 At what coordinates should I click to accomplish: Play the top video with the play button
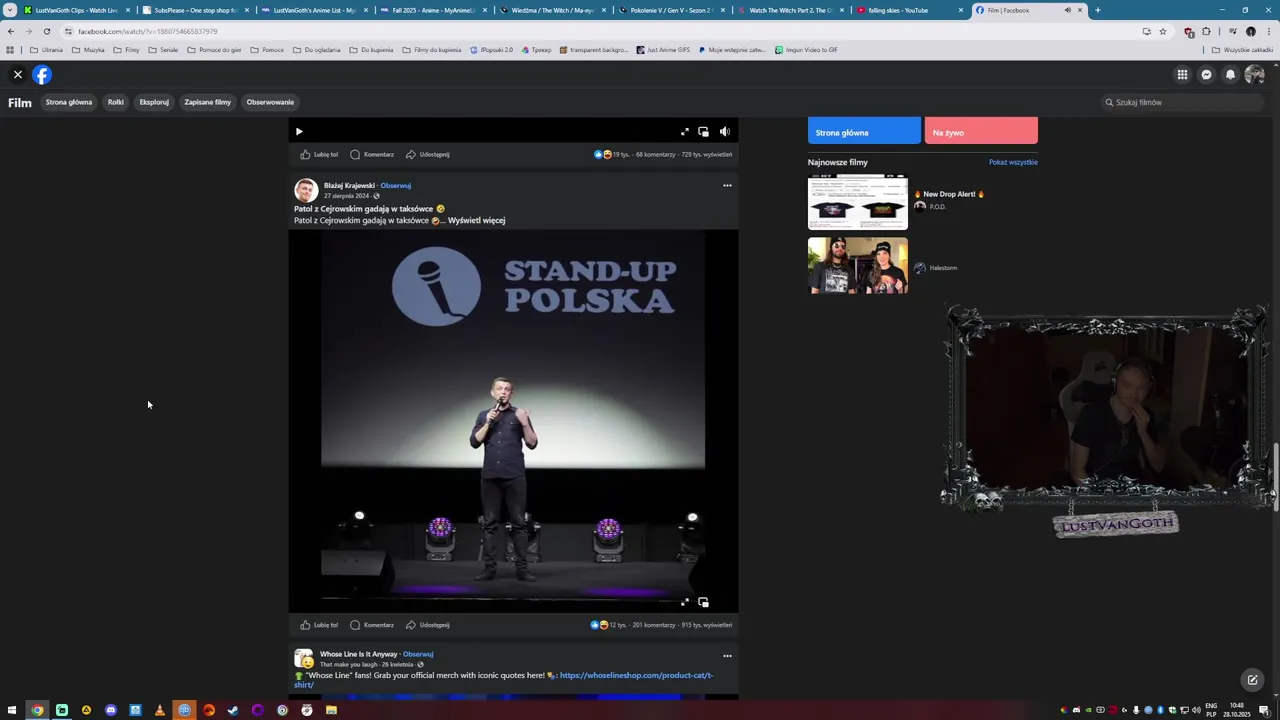[x=298, y=131]
